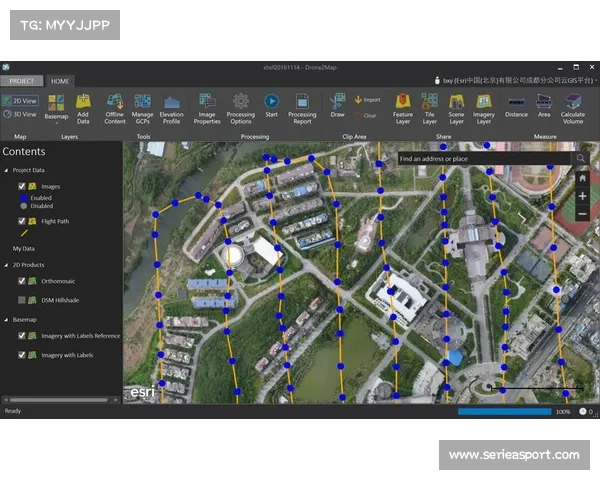Click the Start processing button
This screenshot has height=480, width=600.
[x=271, y=106]
